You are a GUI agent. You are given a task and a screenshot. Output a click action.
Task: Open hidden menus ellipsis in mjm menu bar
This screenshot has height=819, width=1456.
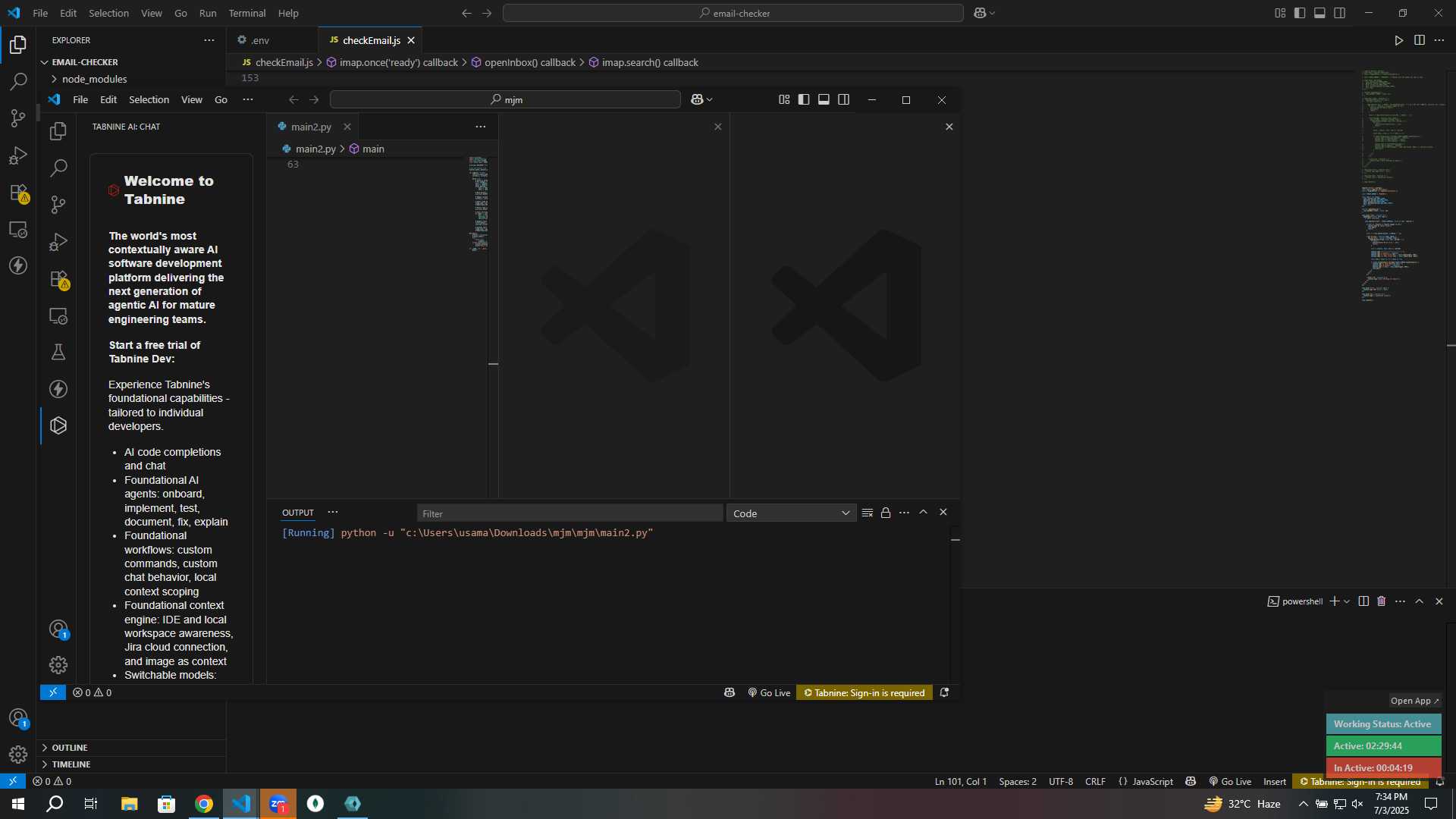coord(248,99)
